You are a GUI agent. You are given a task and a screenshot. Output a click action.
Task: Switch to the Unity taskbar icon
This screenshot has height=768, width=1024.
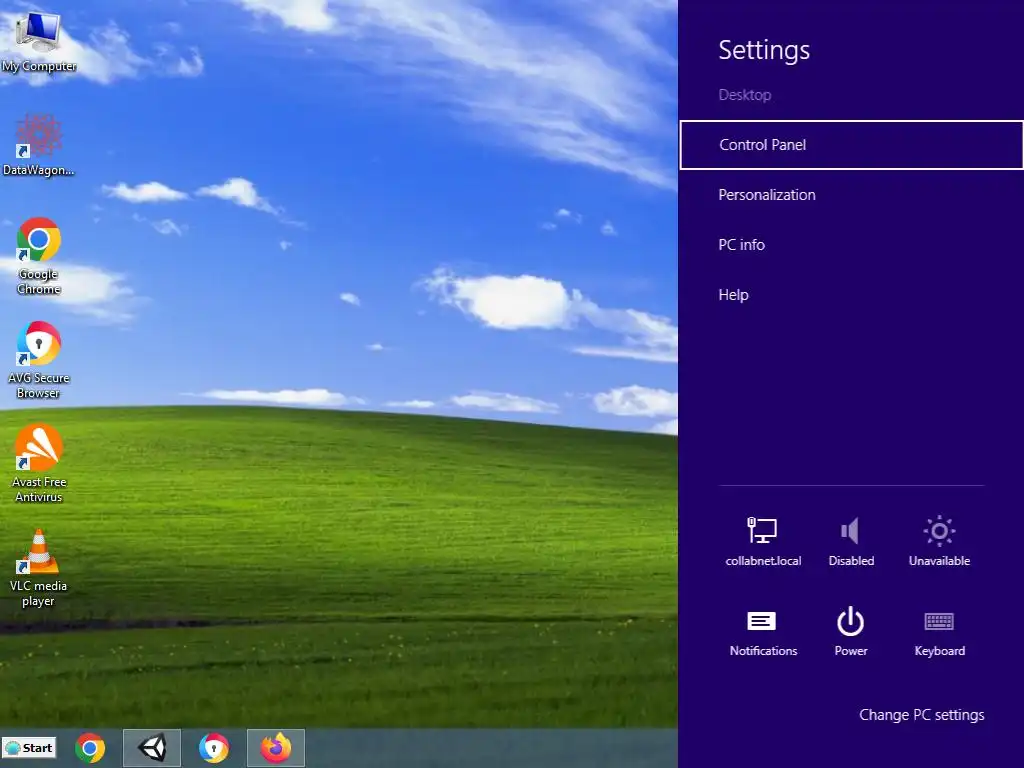152,748
